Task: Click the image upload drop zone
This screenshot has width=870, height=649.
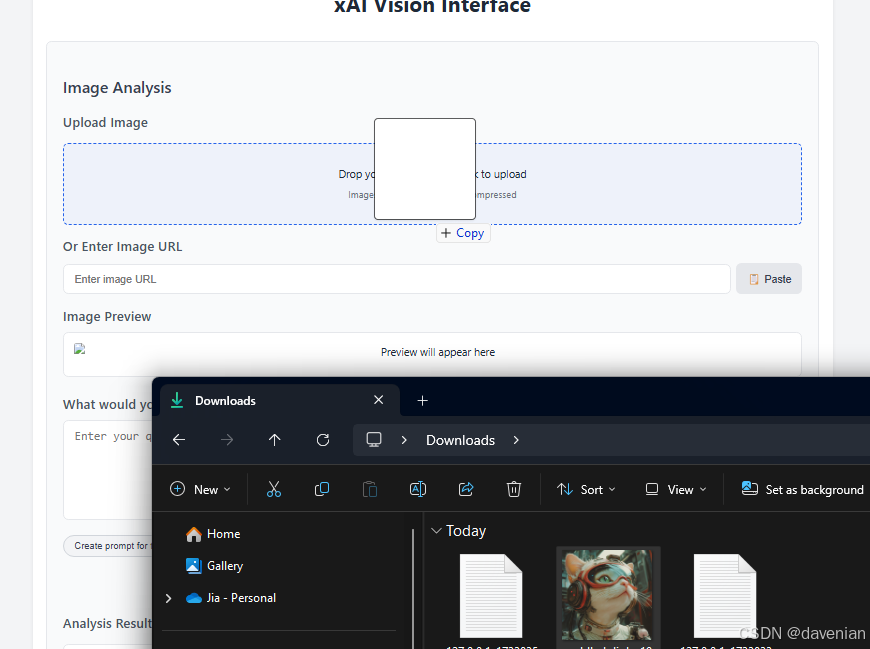Action: (x=432, y=184)
